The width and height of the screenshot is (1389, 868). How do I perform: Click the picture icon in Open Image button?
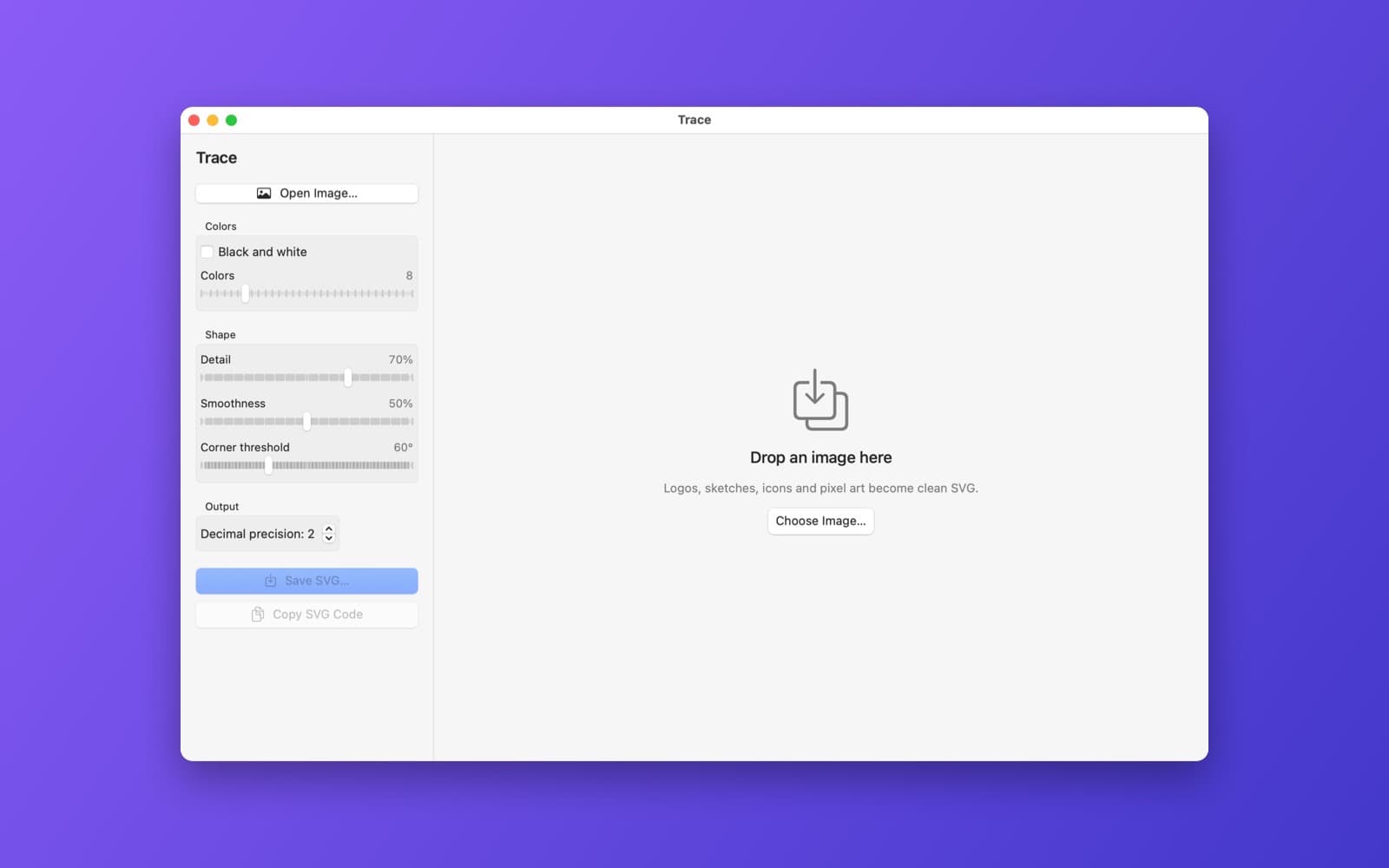click(264, 194)
